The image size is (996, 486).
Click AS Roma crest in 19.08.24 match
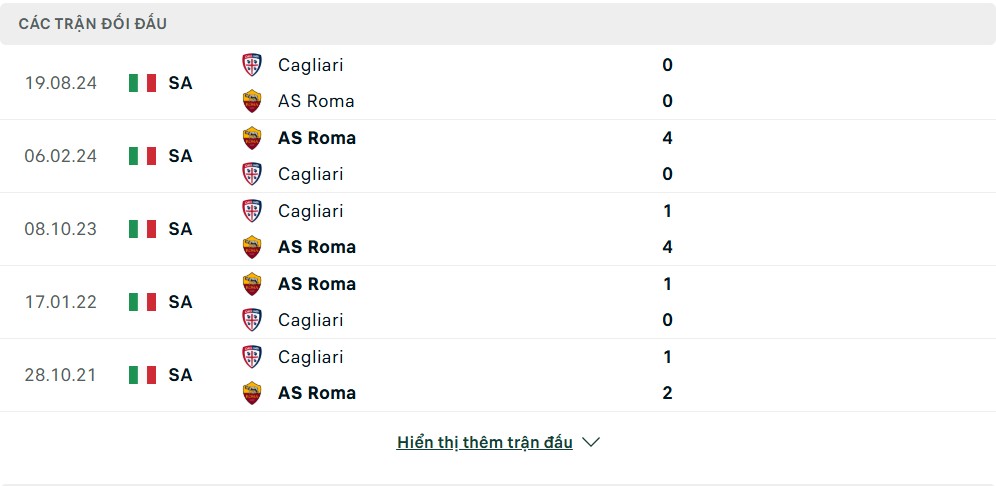click(x=252, y=101)
